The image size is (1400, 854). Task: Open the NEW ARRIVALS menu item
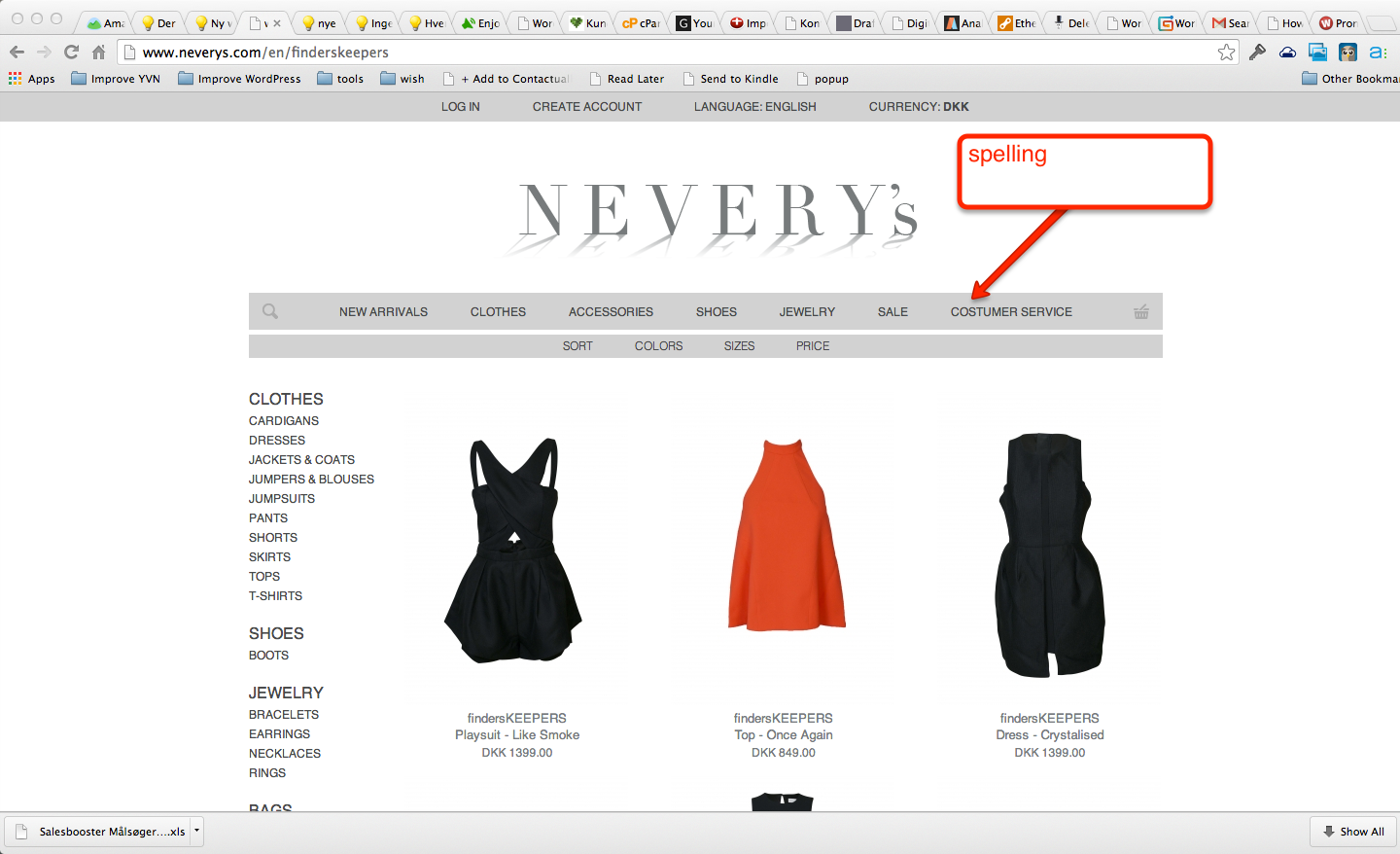[383, 312]
